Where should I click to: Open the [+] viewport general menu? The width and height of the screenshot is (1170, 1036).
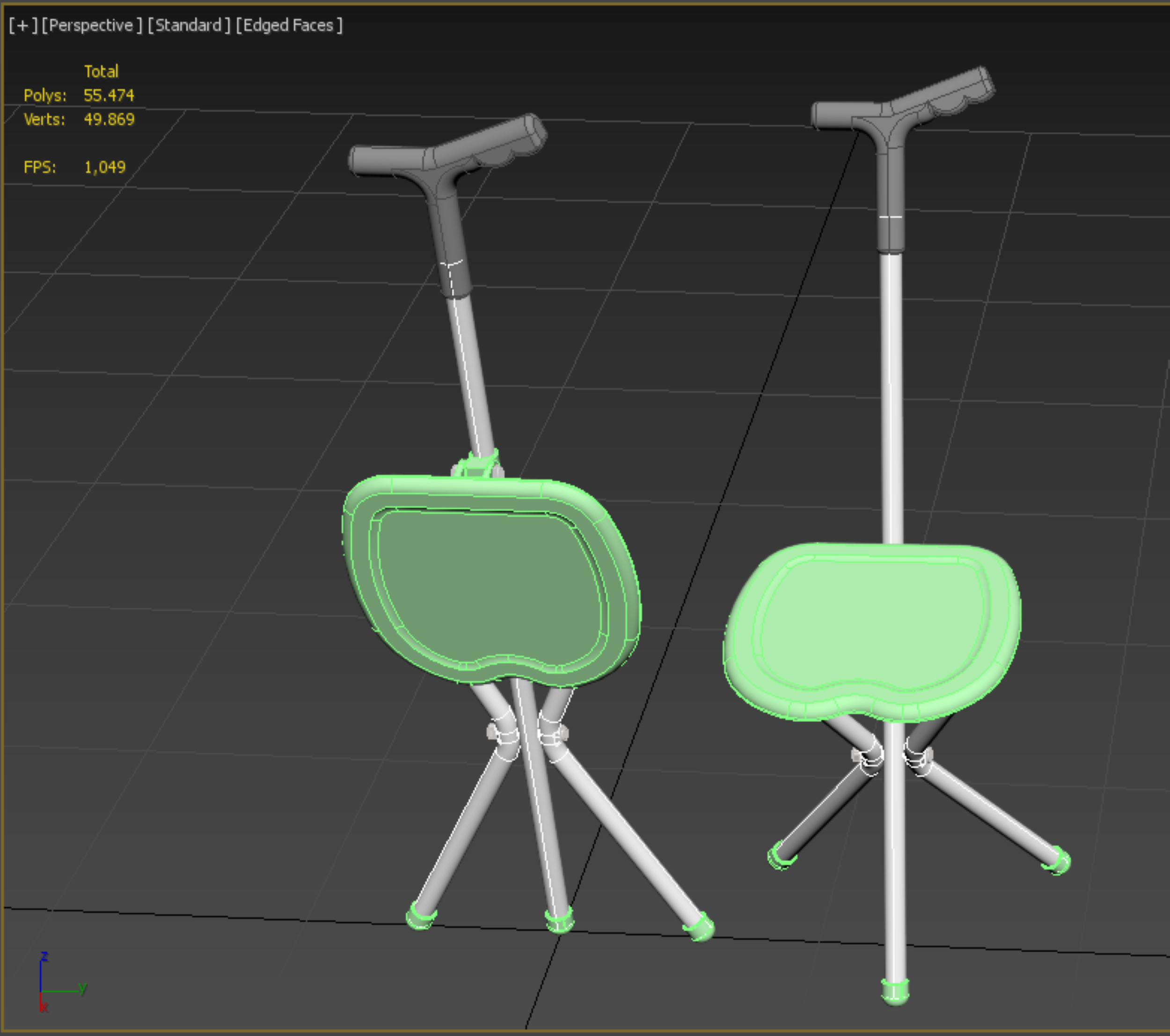pos(22,25)
